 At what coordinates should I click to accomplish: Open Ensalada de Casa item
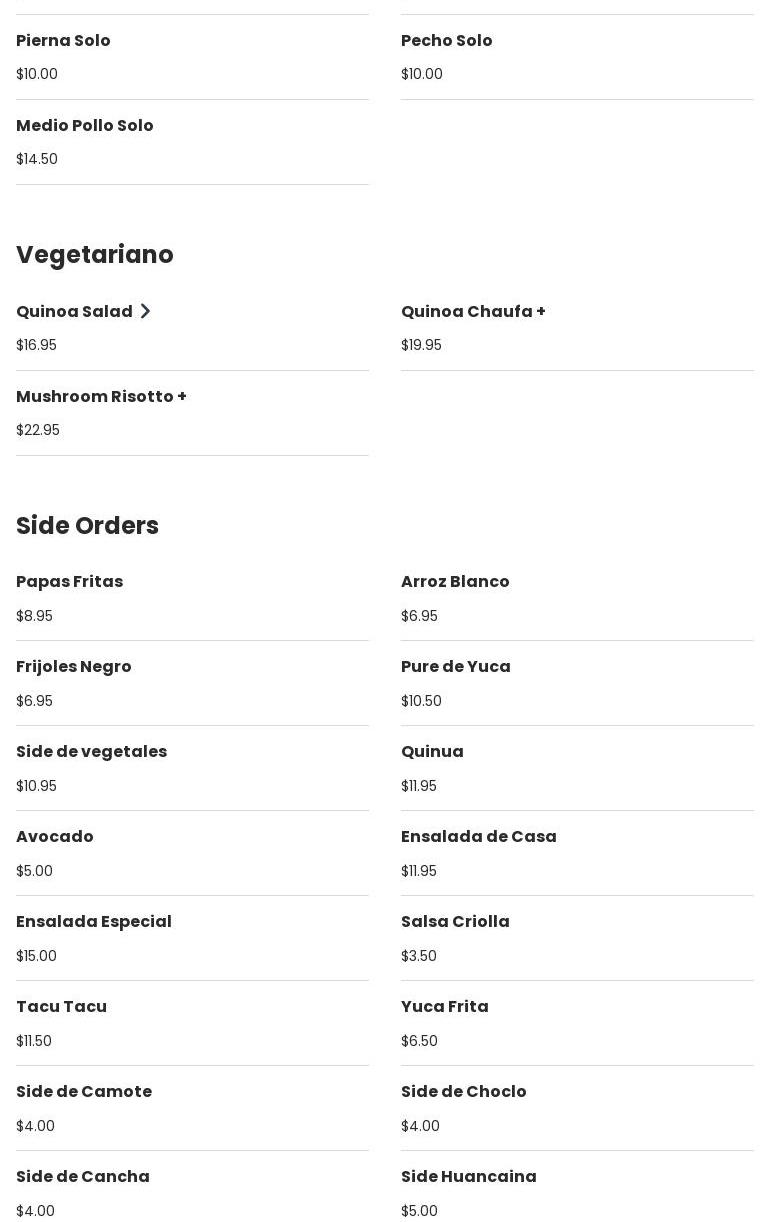point(478,837)
